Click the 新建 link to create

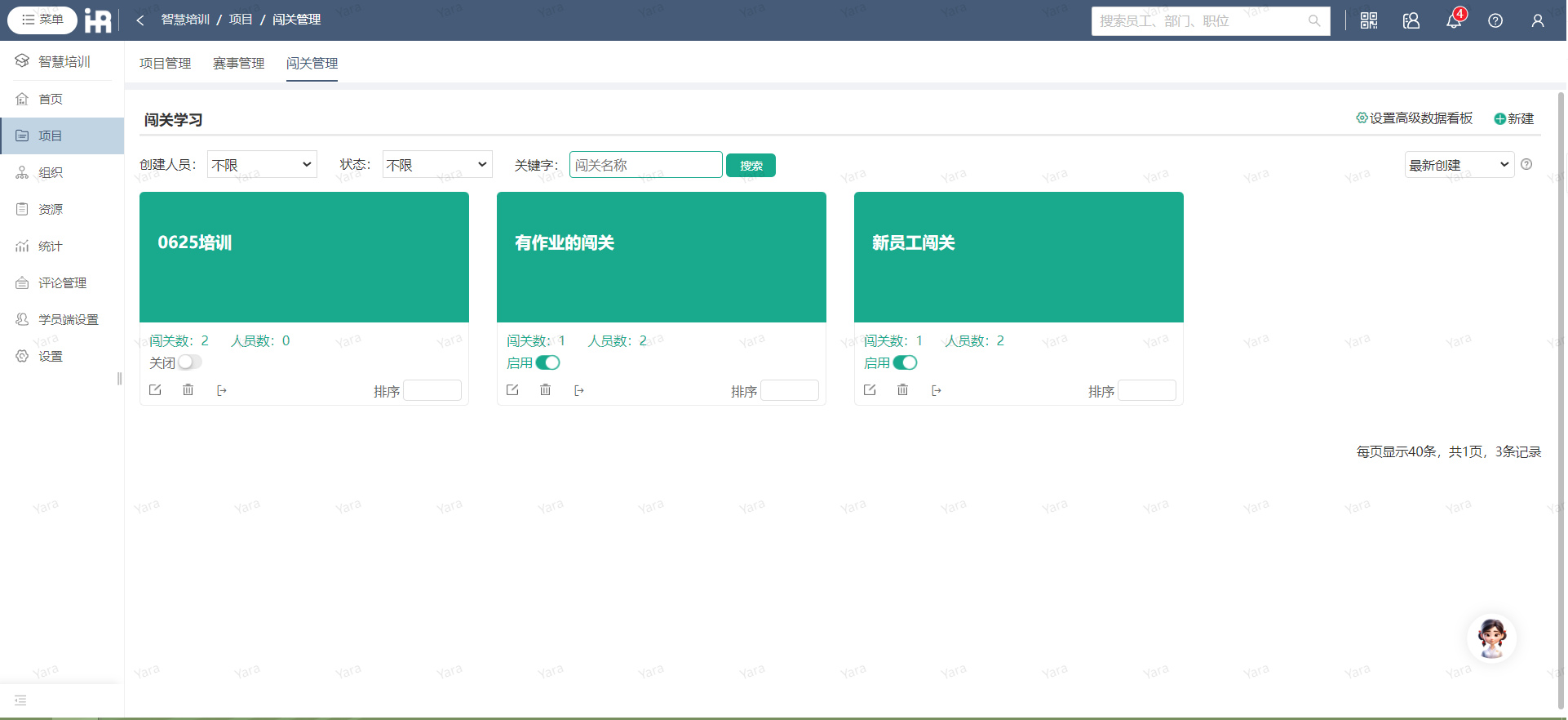click(x=1514, y=118)
